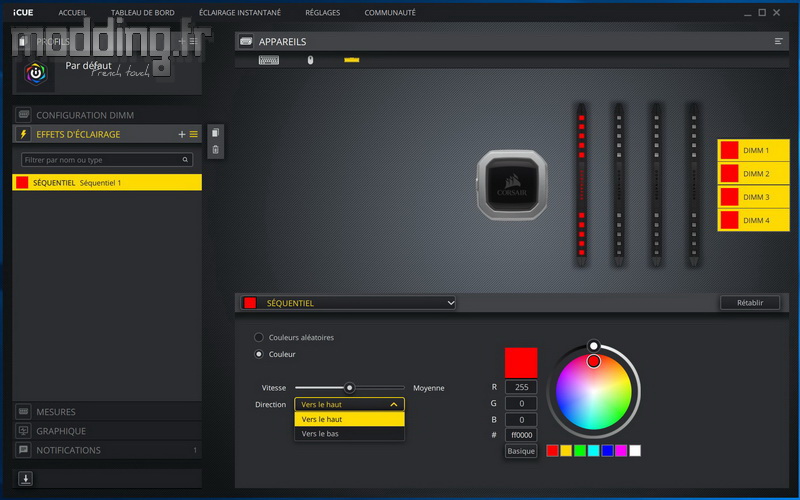Expand the Notifications section
This screenshot has width=800, height=500.
click(107, 450)
